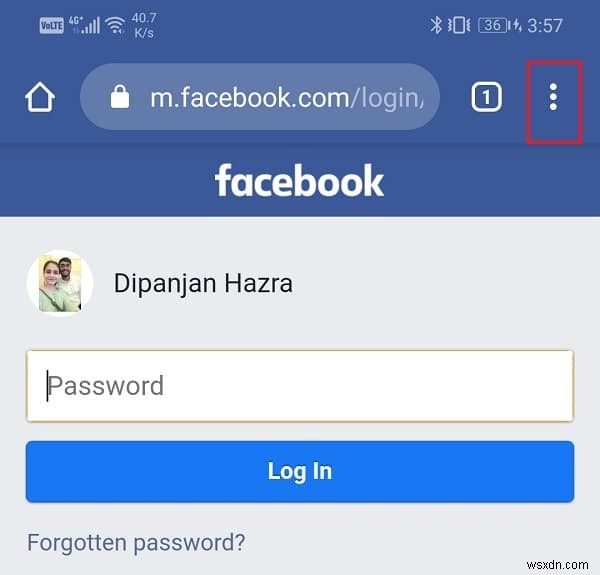Tap the battery level indicator
600x575 pixels.
coord(492,26)
